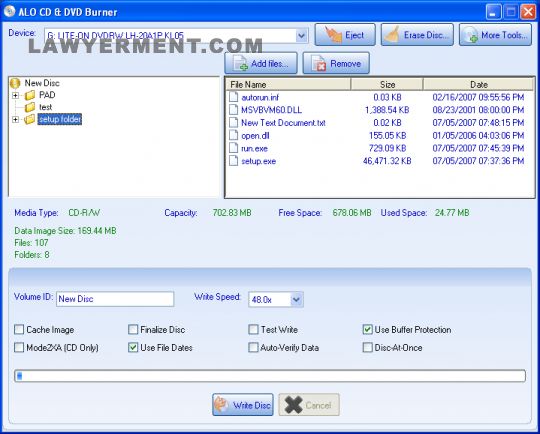Select the PAD folder label in tree

[47, 95]
